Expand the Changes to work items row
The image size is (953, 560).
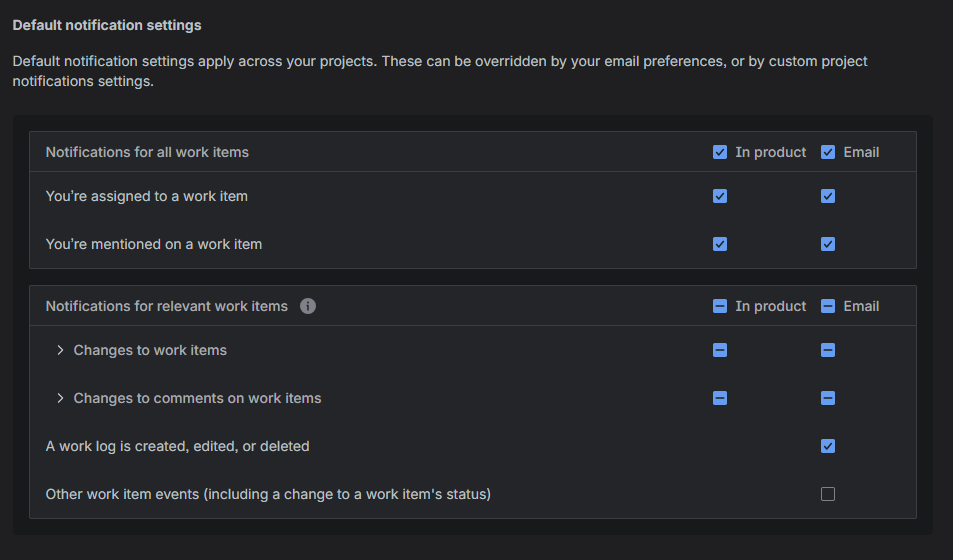60,350
